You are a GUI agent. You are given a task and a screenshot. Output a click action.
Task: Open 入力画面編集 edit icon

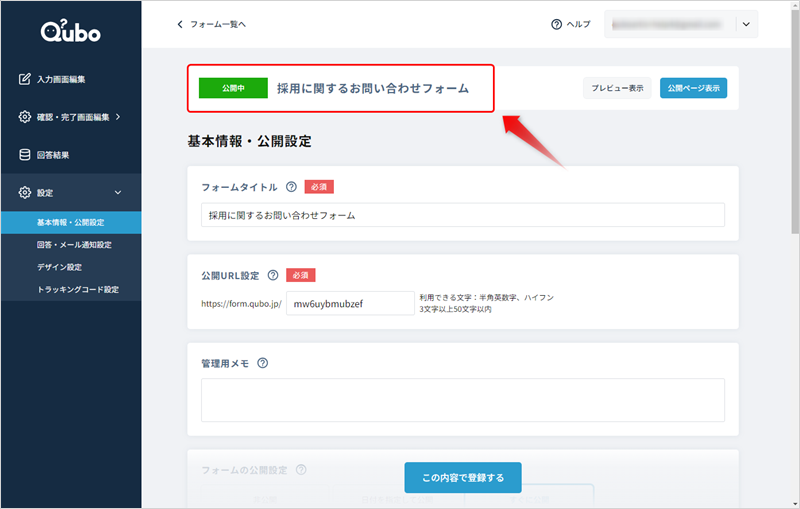click(x=24, y=79)
